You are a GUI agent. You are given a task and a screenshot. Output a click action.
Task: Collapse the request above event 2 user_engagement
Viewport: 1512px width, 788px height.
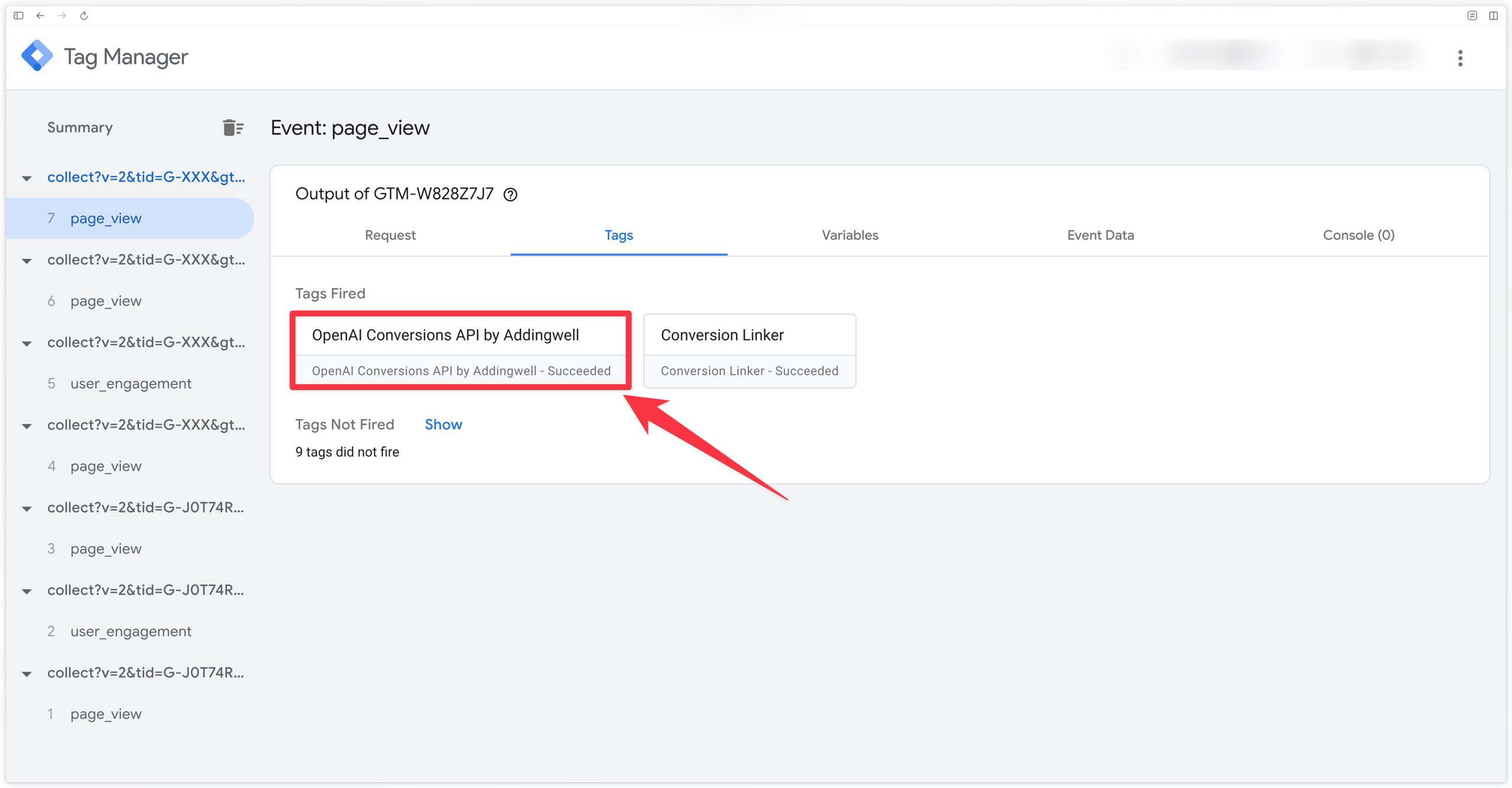27,591
